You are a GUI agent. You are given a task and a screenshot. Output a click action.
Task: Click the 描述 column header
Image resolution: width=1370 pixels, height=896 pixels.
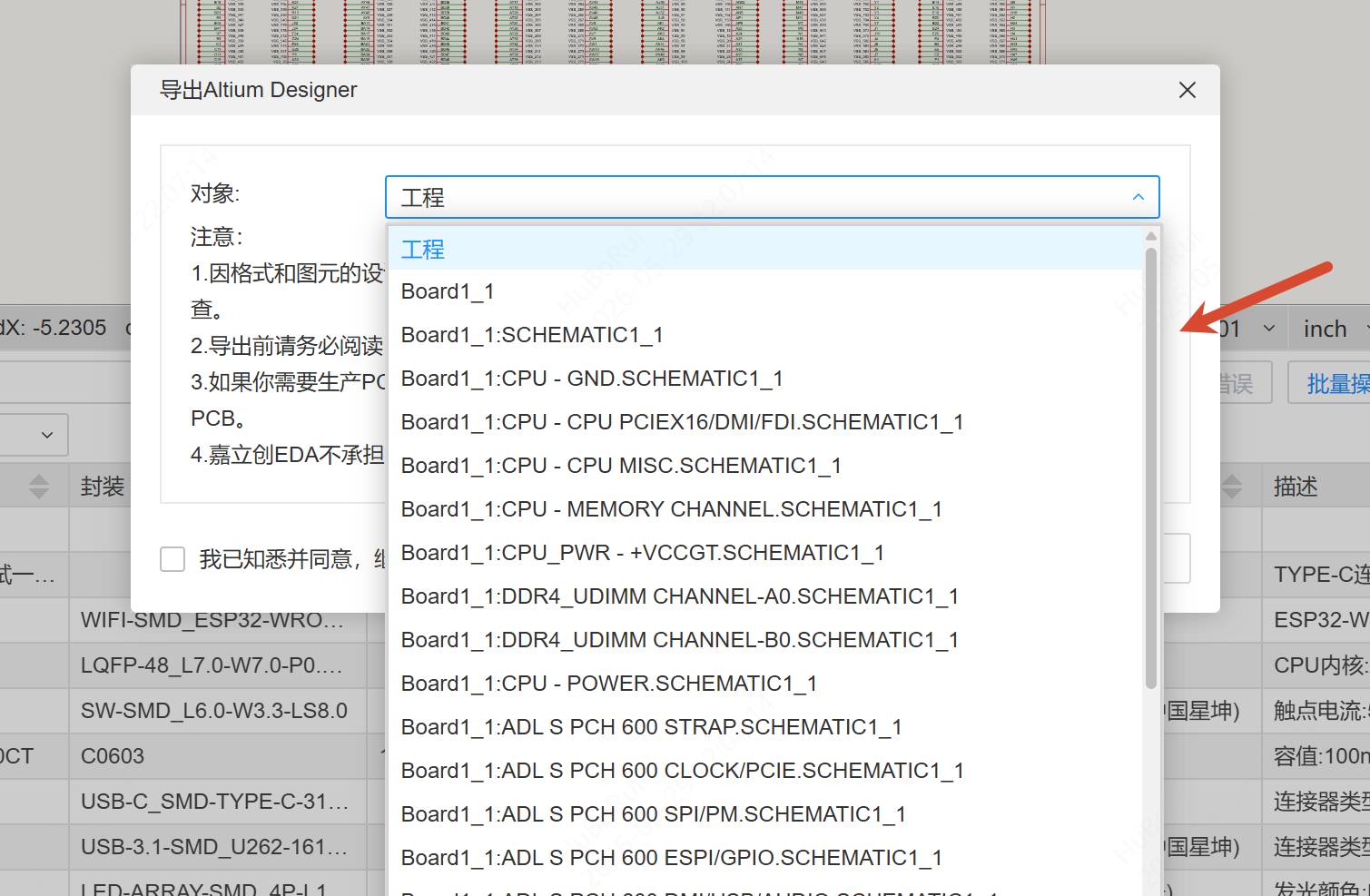pyautogui.click(x=1296, y=487)
